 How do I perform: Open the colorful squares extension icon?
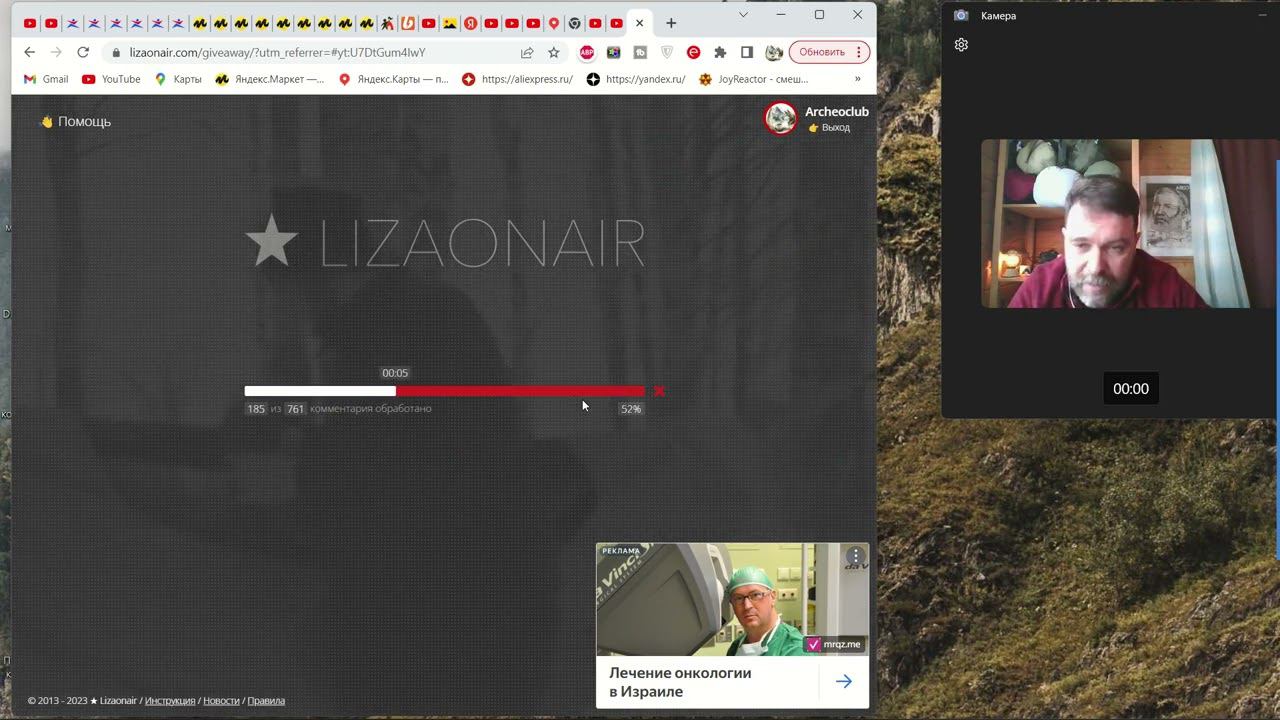614,52
